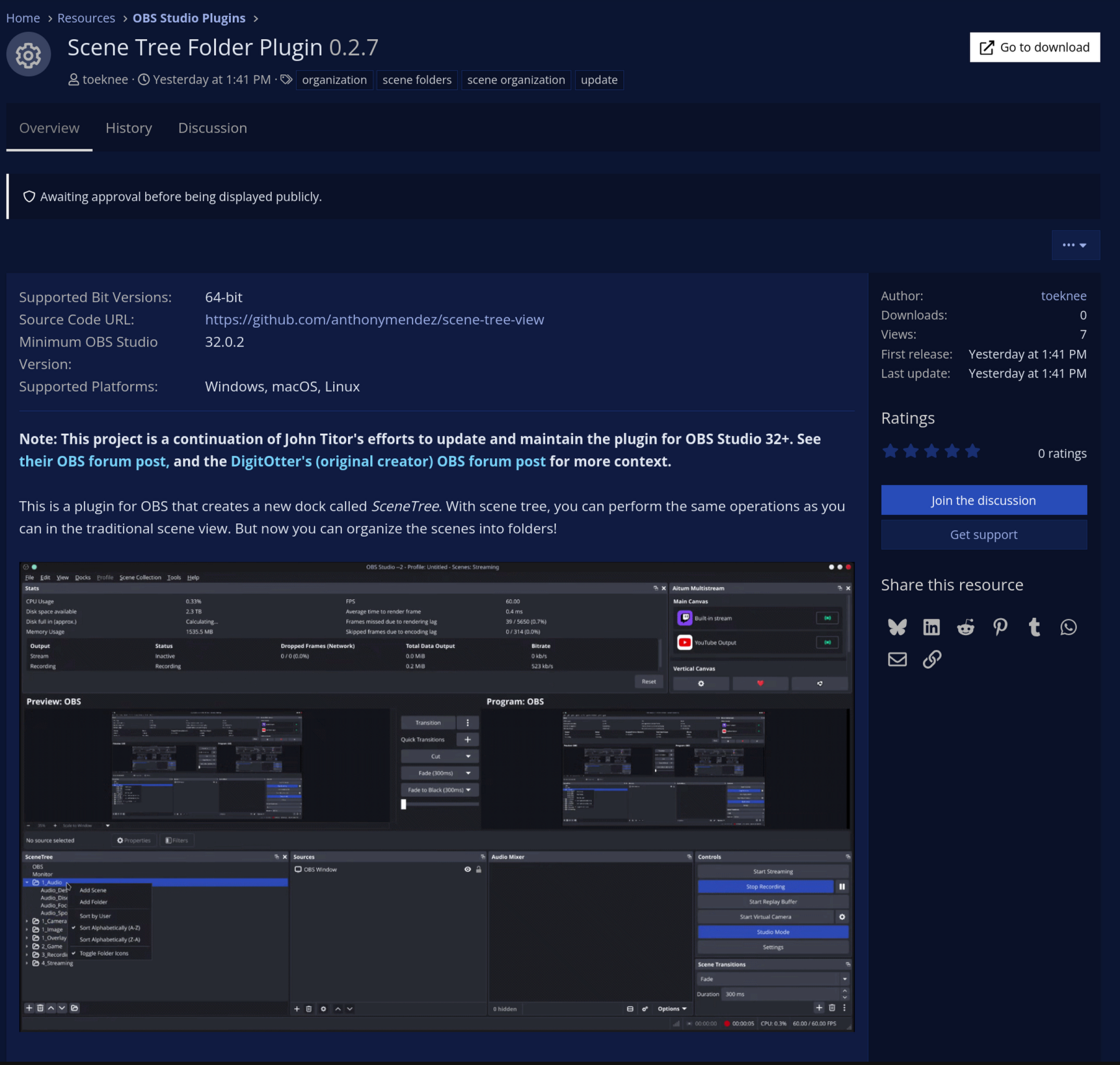Open toeknee's profile in the Author row

coord(1063,296)
